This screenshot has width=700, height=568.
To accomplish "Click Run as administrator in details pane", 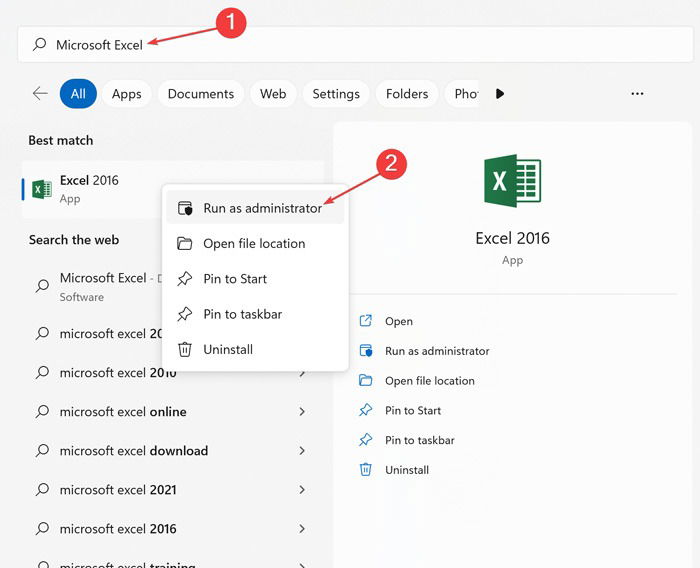I will click(437, 351).
